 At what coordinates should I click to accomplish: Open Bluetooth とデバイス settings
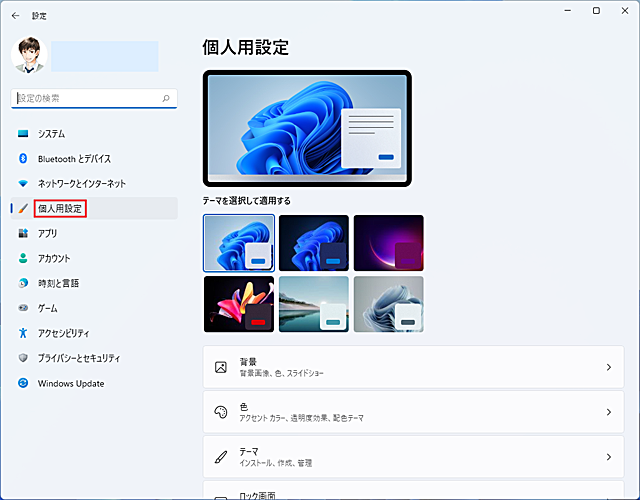pyautogui.click(x=94, y=158)
